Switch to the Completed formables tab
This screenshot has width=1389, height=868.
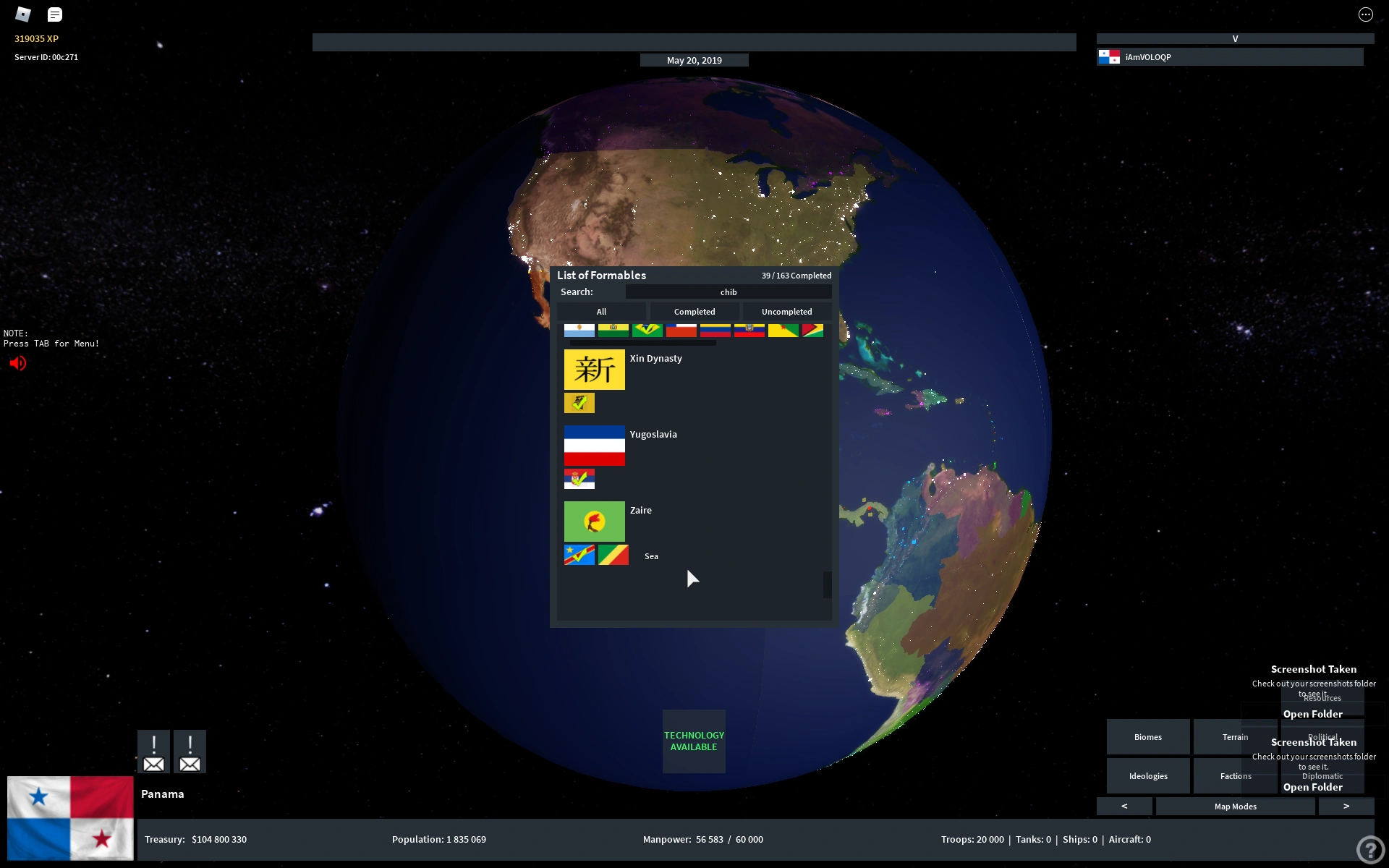click(694, 312)
